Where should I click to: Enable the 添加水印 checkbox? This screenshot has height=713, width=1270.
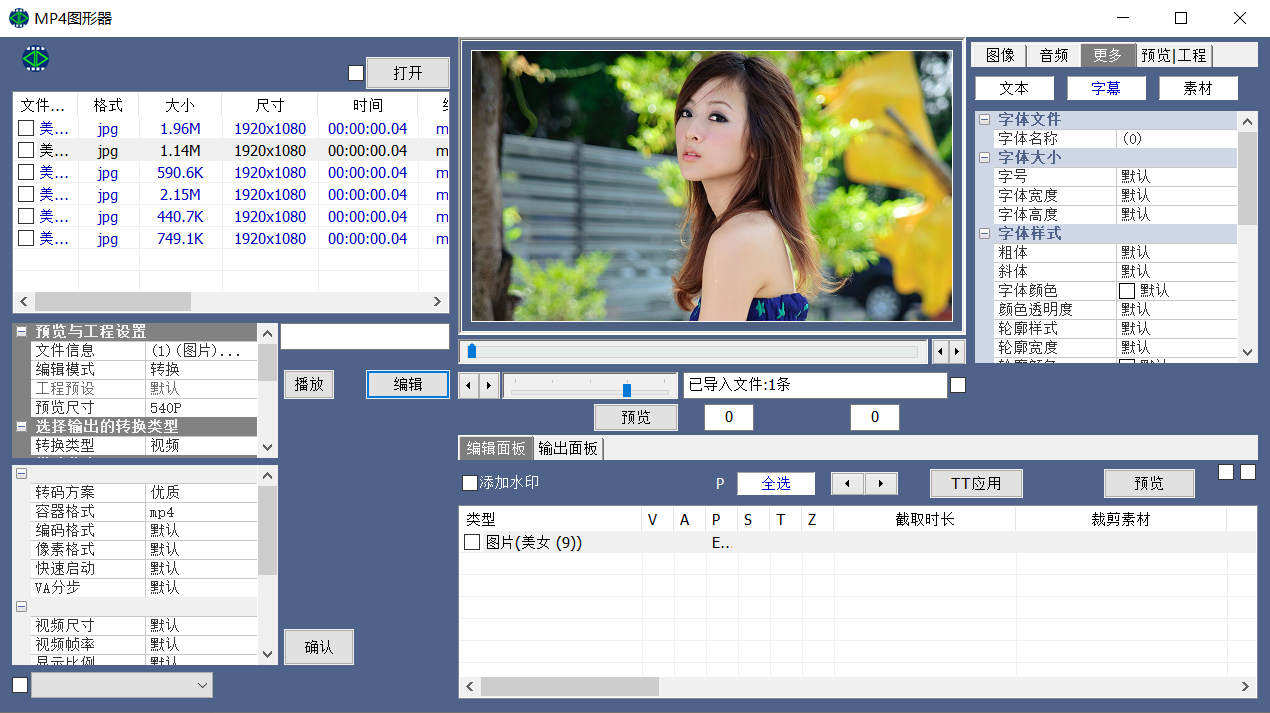point(470,483)
